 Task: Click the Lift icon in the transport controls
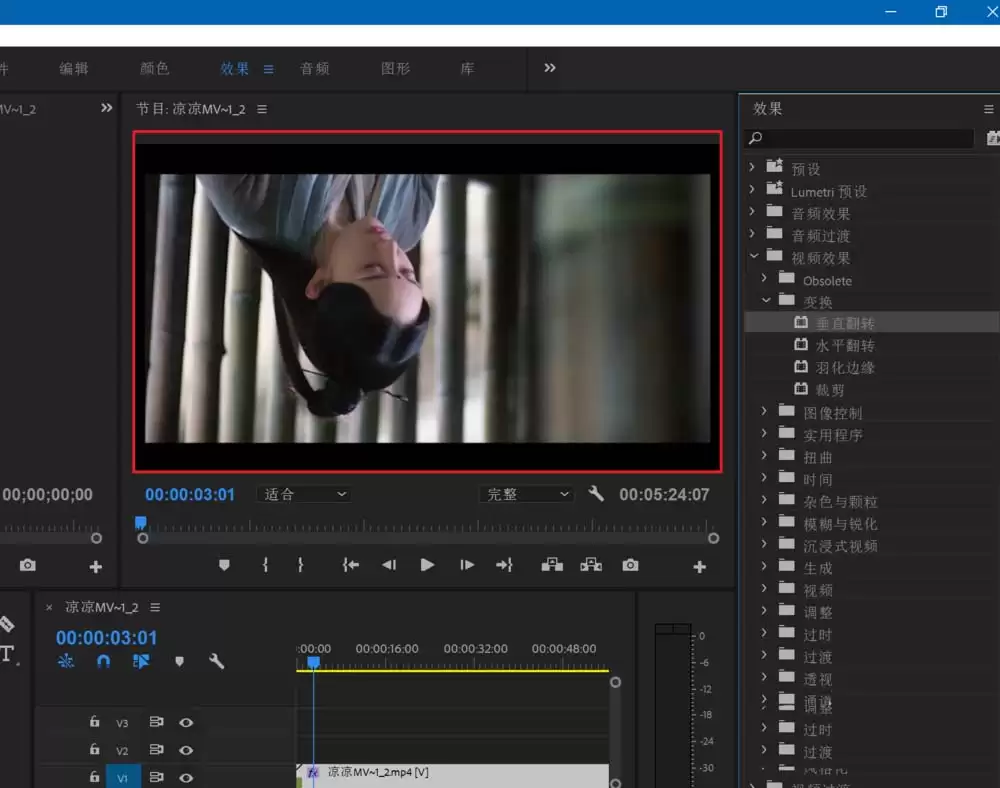pyautogui.click(x=551, y=565)
